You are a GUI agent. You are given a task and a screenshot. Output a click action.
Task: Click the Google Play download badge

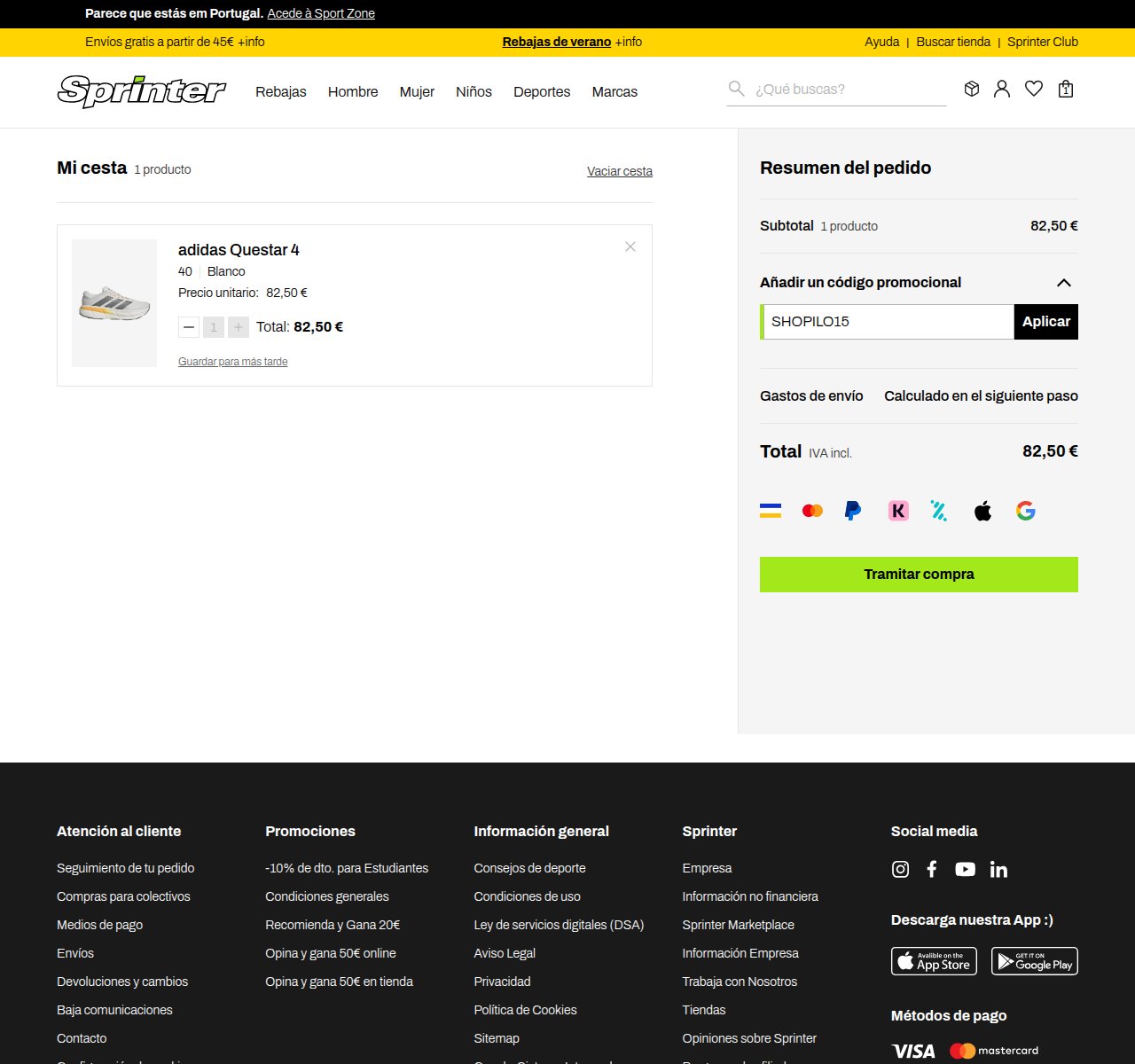click(x=1035, y=961)
